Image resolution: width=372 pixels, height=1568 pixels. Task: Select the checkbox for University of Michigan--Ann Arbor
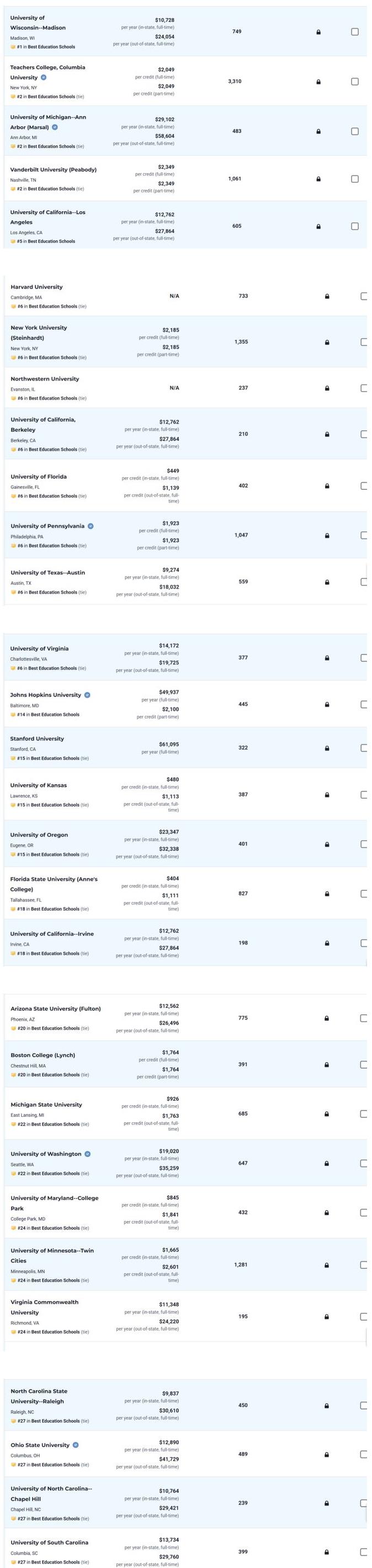tap(355, 131)
